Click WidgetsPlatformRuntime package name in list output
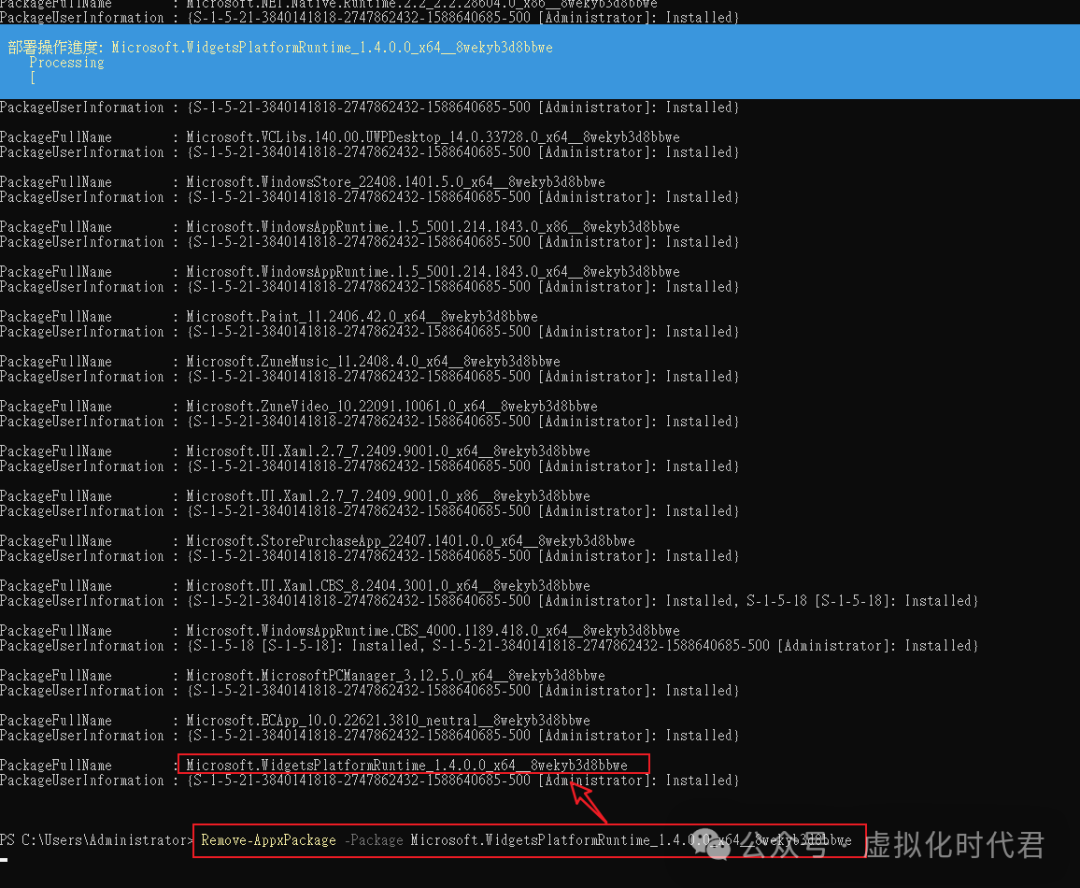The height and width of the screenshot is (888, 1080). 407,765
